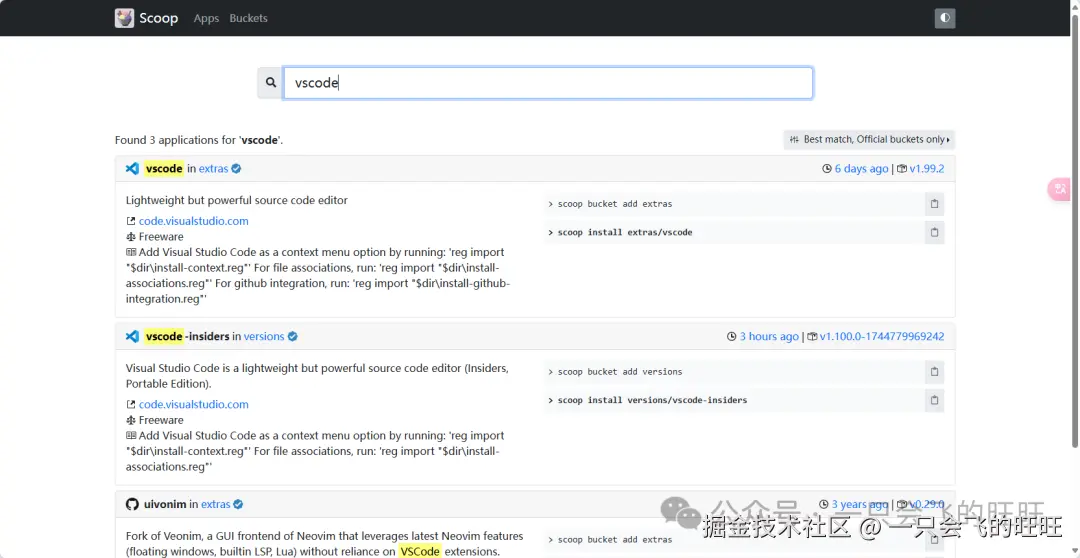The height and width of the screenshot is (558, 1080).
Task: Open version v1.100.0-1744779969242 link
Action: tap(882, 337)
